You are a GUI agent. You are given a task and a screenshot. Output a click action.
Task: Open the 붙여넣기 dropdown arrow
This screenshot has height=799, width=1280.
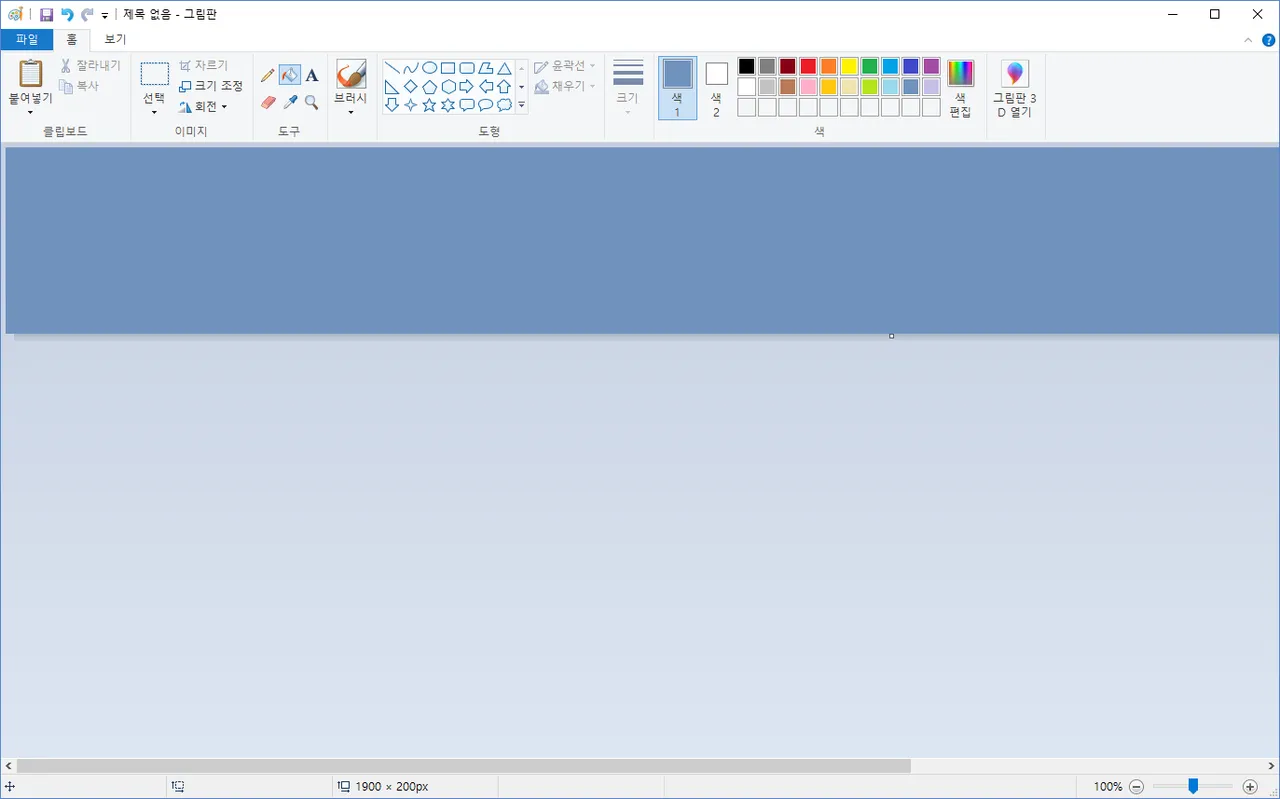pyautogui.click(x=30, y=112)
